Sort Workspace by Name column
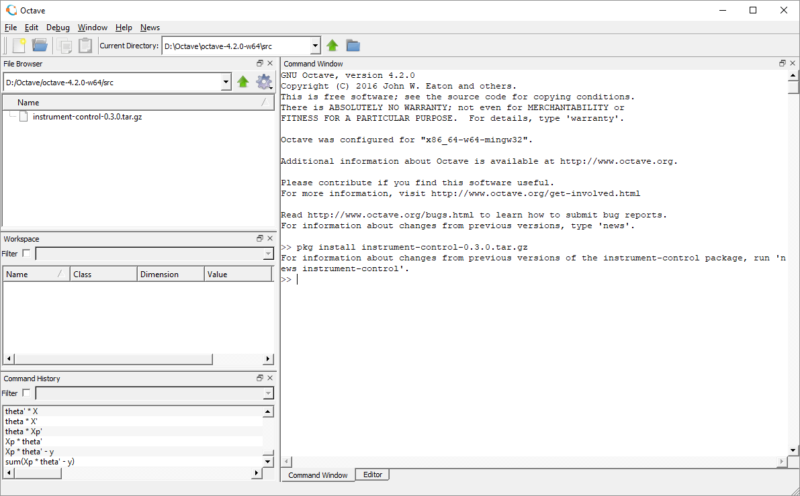Image resolution: width=800 pixels, height=496 pixels. point(36,274)
